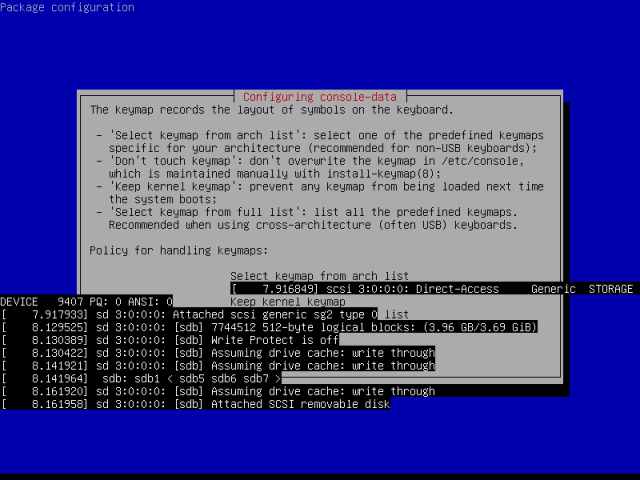Click the 'Keep kernel keymap' description bullet text
This screenshot has width=640, height=480.
(320, 193)
